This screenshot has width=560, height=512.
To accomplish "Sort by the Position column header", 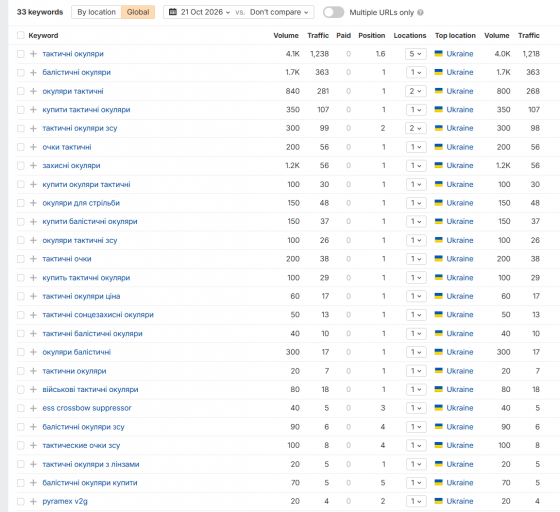I will [371, 35].
